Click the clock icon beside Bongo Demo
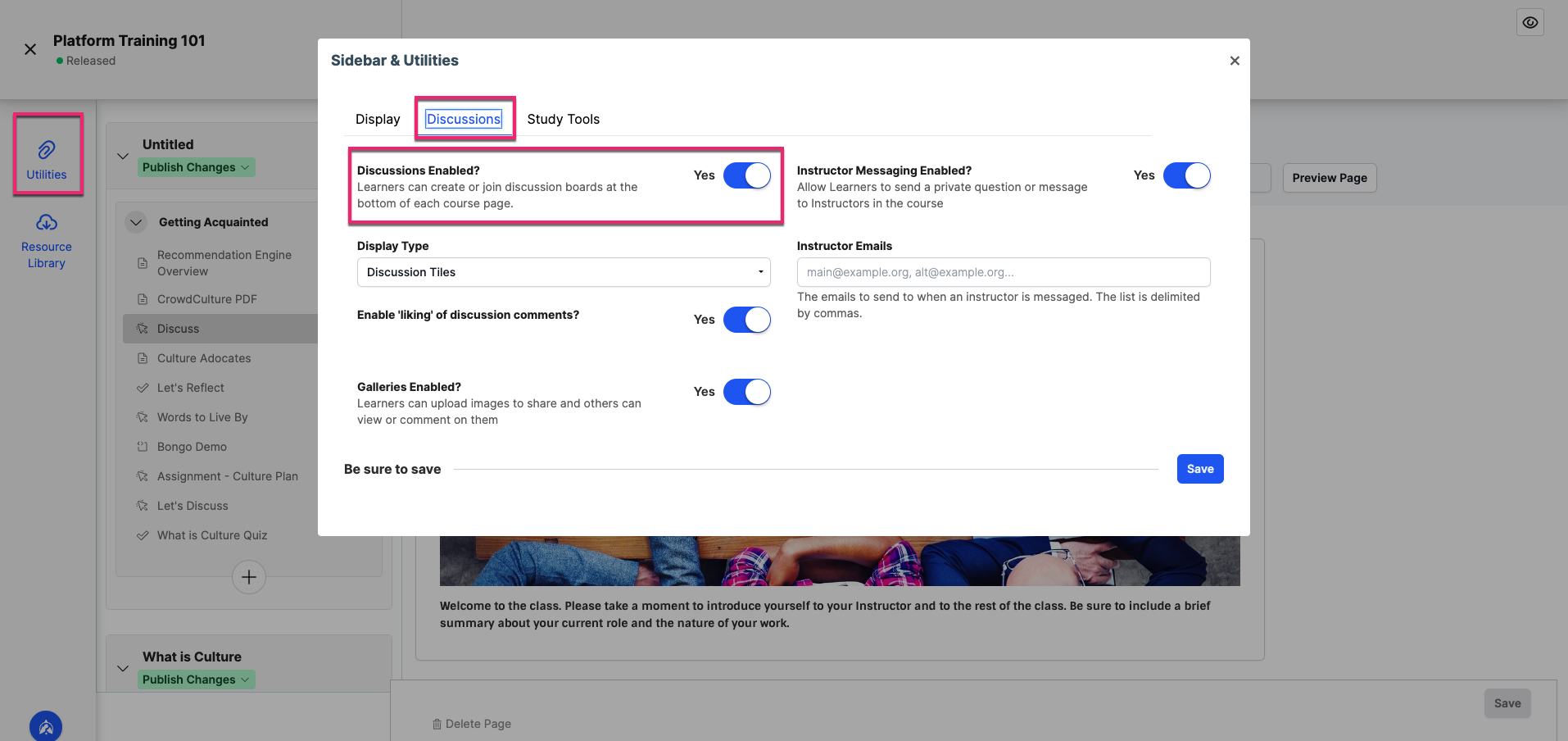Viewport: 1568px width, 741px height. click(x=143, y=446)
